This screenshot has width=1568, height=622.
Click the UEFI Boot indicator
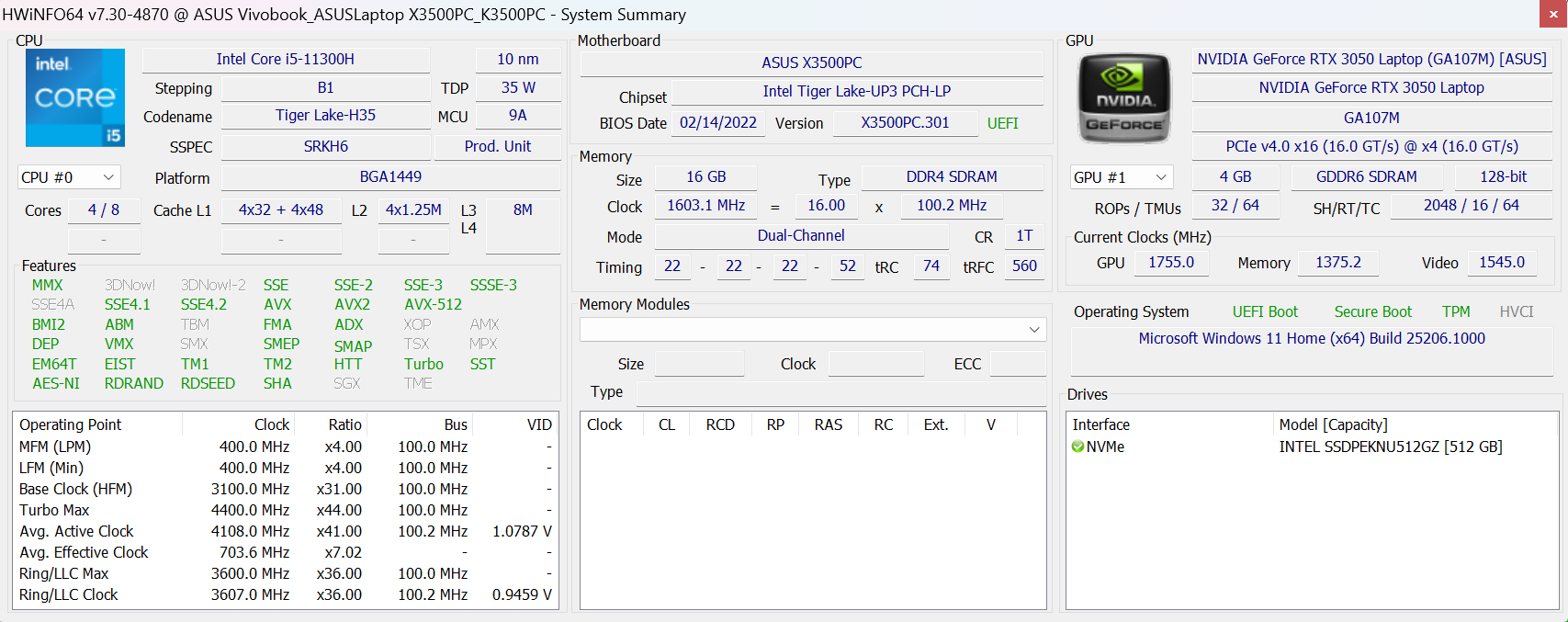click(1265, 312)
